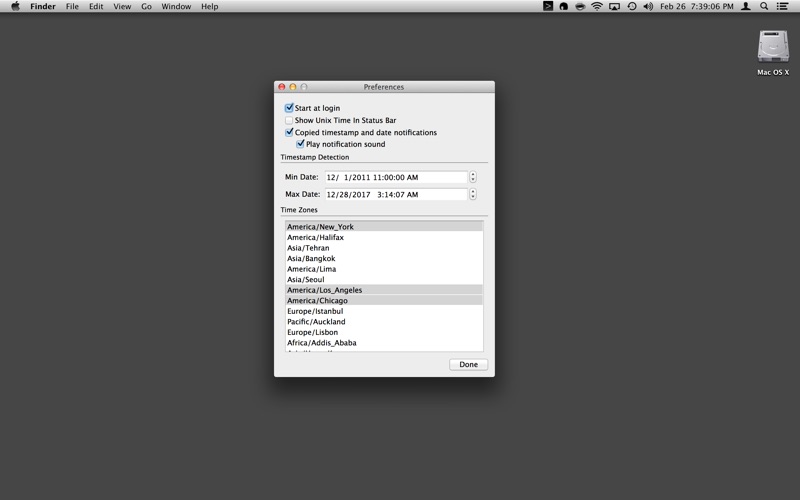
Task: Select America/Lima time zone
Action: click(x=384, y=269)
